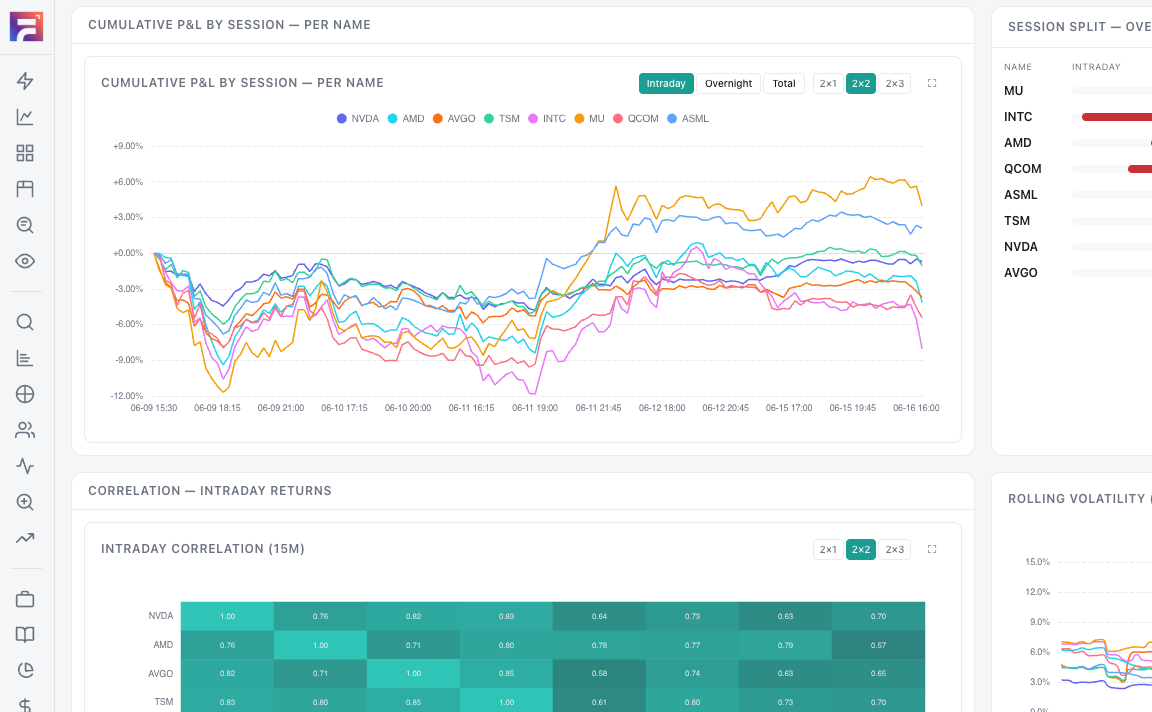
Task: Set P&L chart layout to 2×3
Action: 894,83
